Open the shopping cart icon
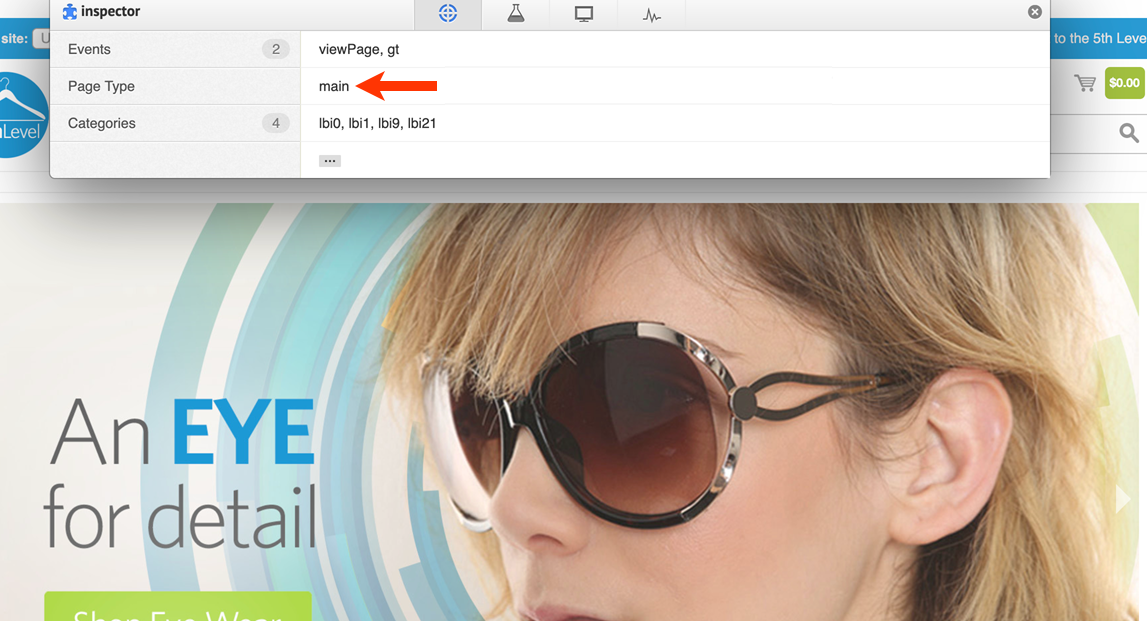Screen dimensions: 1147x621 click(x=1085, y=83)
